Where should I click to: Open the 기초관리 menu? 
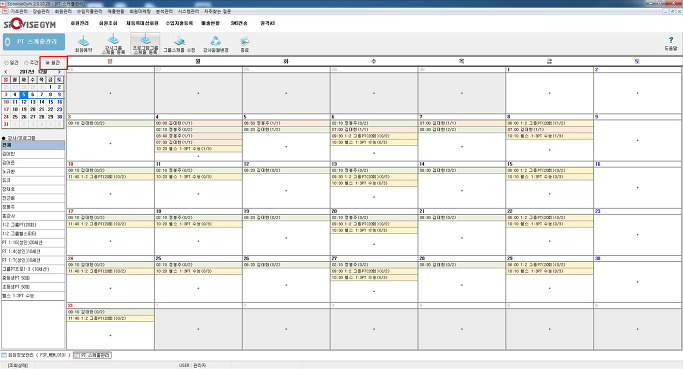click(19, 11)
